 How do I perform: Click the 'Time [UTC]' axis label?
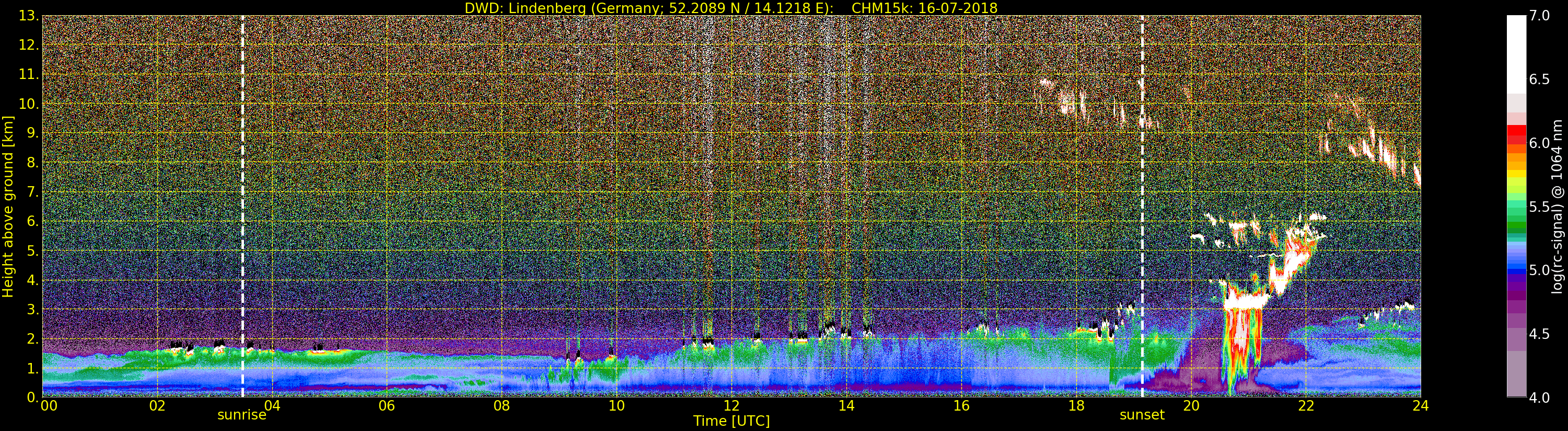pyautogui.click(x=731, y=421)
